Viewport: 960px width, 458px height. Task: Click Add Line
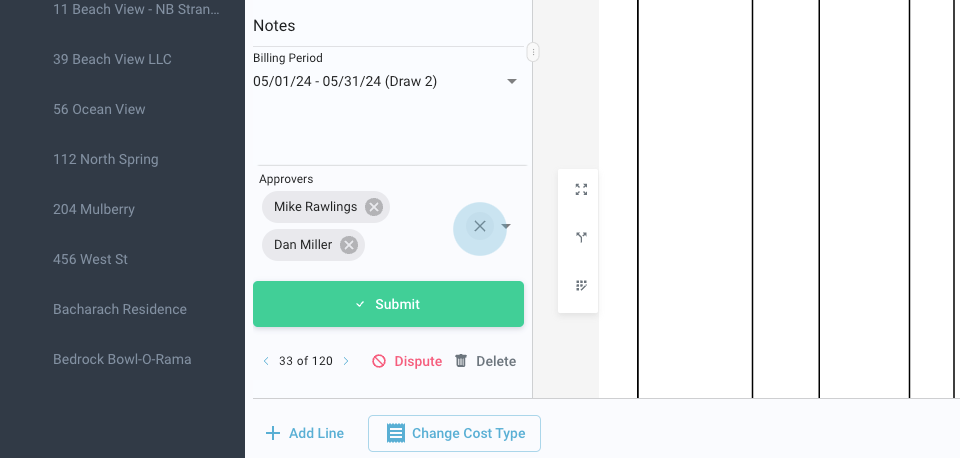(x=305, y=433)
